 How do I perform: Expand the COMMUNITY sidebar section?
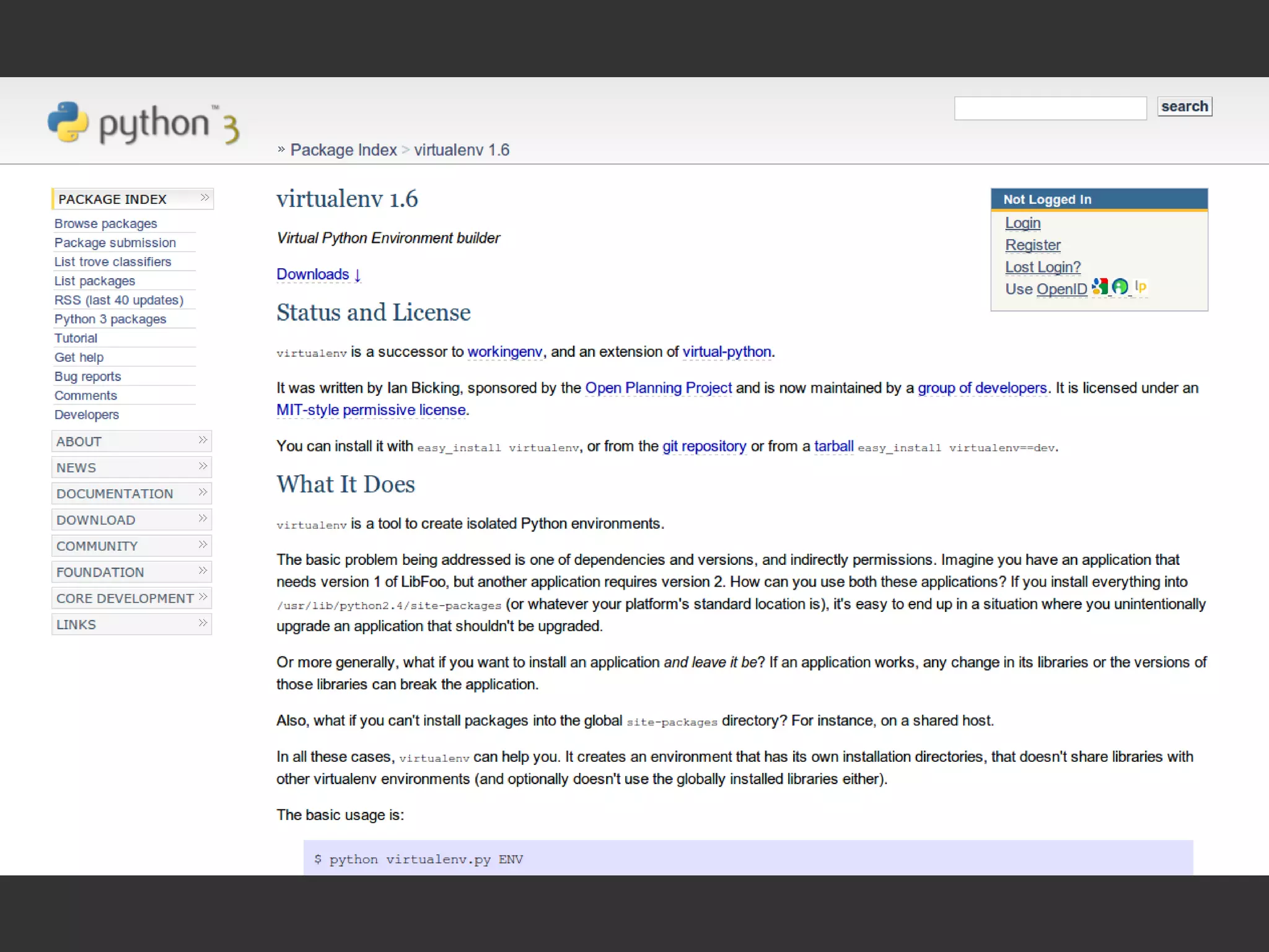coord(97,546)
